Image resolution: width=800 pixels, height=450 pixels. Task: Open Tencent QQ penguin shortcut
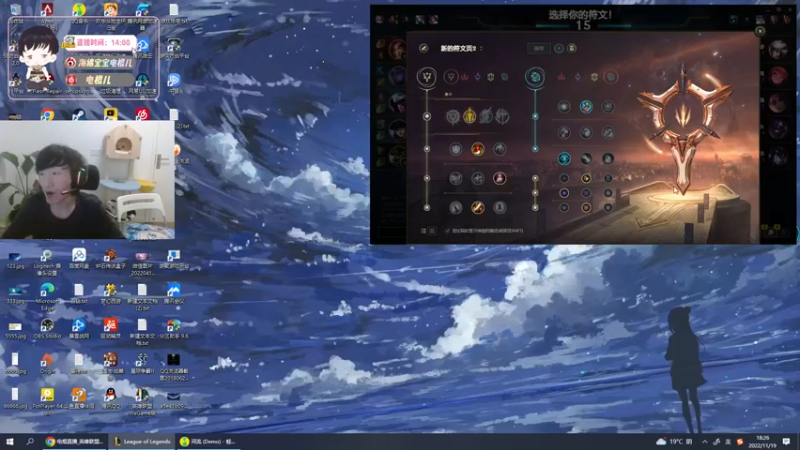pos(110,398)
